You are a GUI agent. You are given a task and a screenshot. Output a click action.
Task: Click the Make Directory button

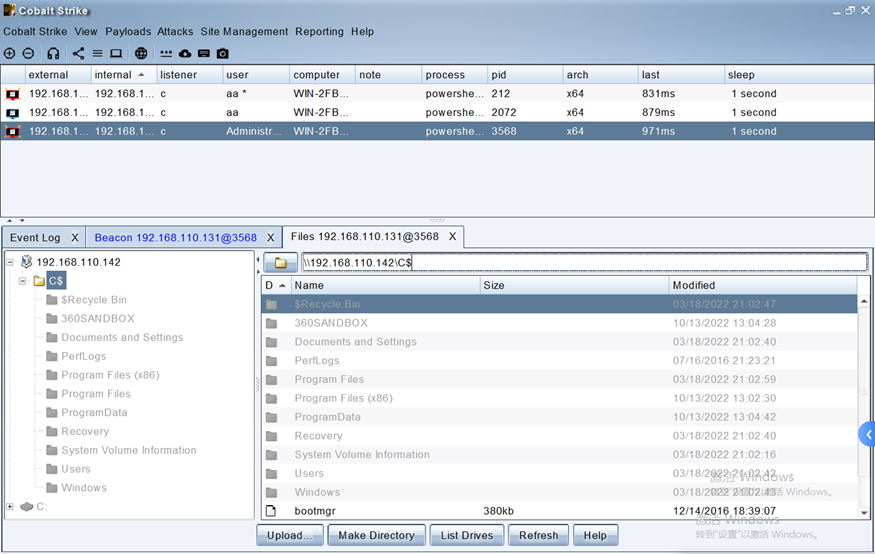coord(377,536)
